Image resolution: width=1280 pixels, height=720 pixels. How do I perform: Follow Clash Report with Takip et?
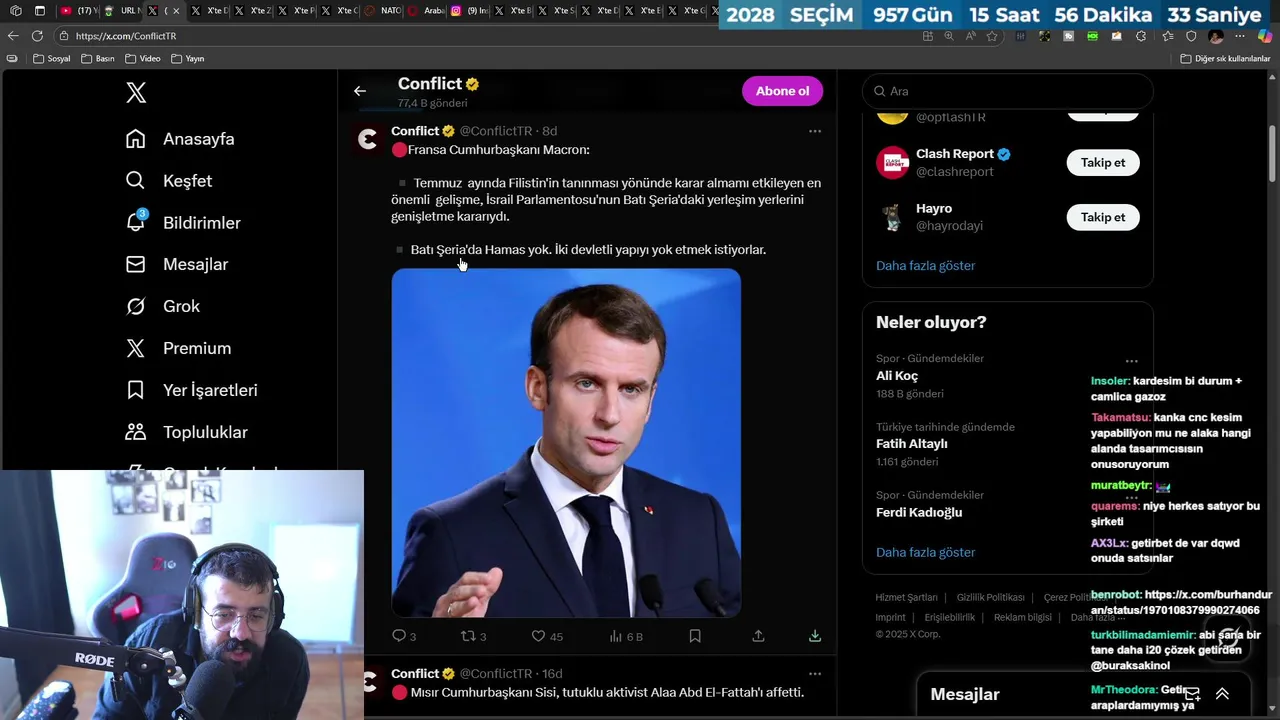(x=1103, y=163)
